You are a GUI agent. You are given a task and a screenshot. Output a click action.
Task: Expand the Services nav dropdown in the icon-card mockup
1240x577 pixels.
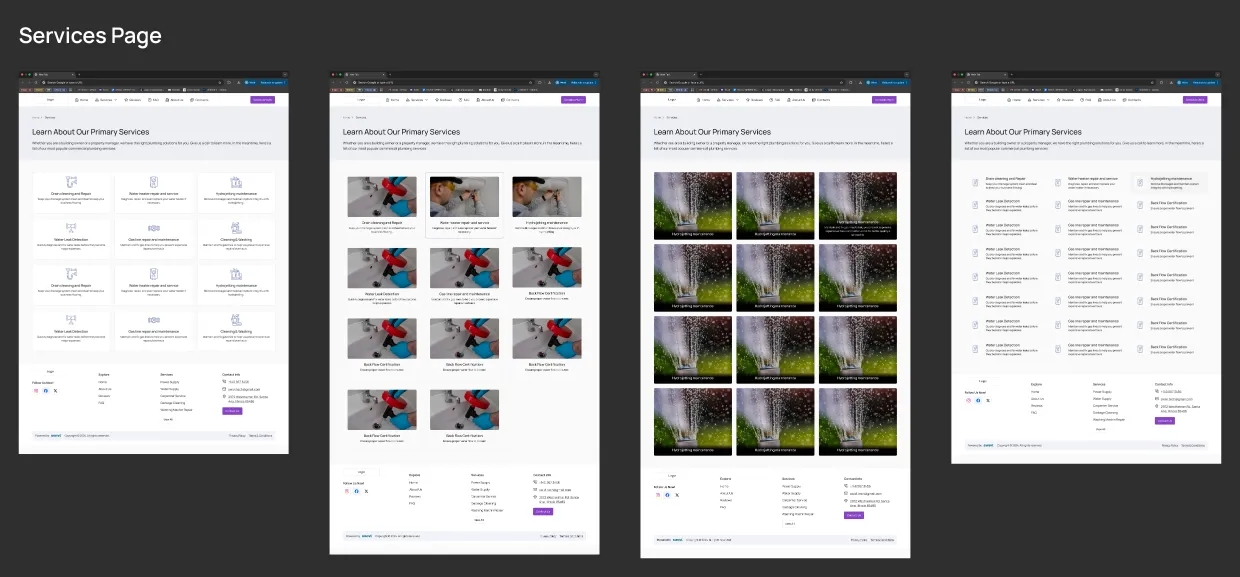tap(107, 100)
